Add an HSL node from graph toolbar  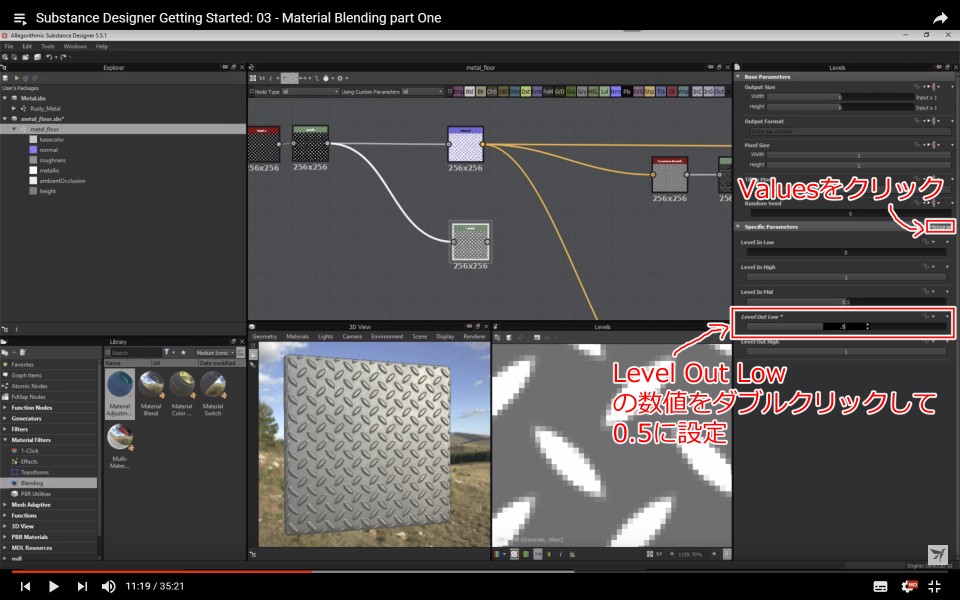[593, 92]
